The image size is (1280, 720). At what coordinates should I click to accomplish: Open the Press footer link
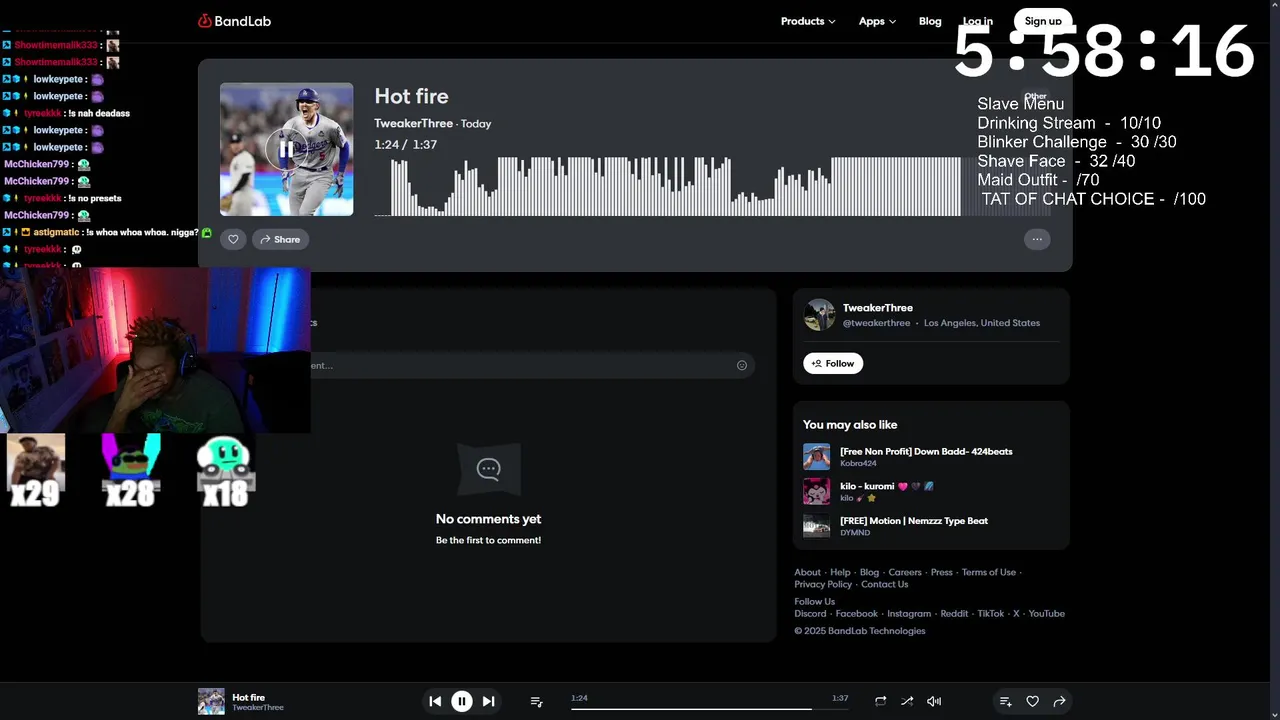[x=942, y=573]
